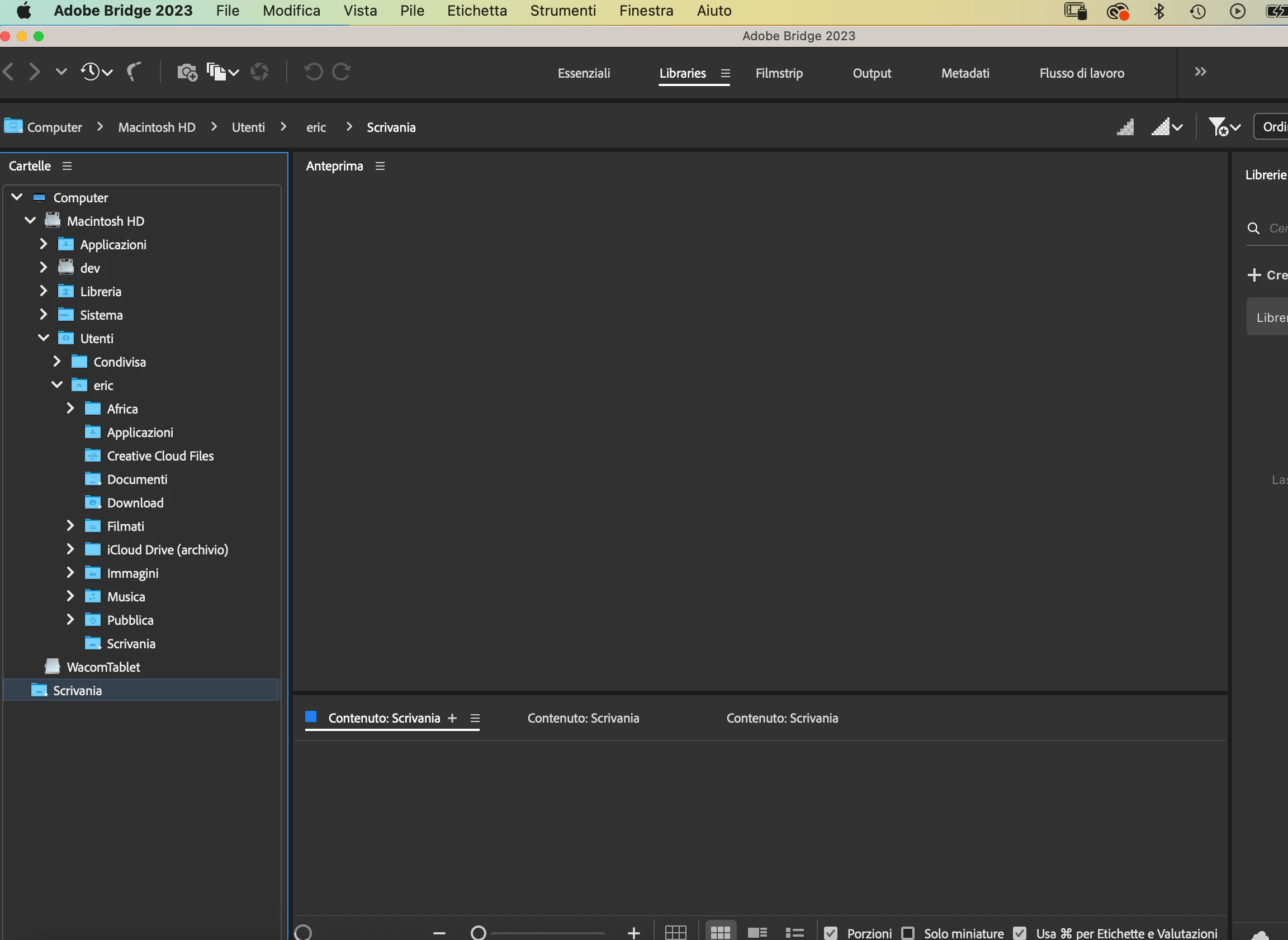This screenshot has width=1288, height=940.
Task: Toggle the Porzioni checkbox
Action: 830,933
